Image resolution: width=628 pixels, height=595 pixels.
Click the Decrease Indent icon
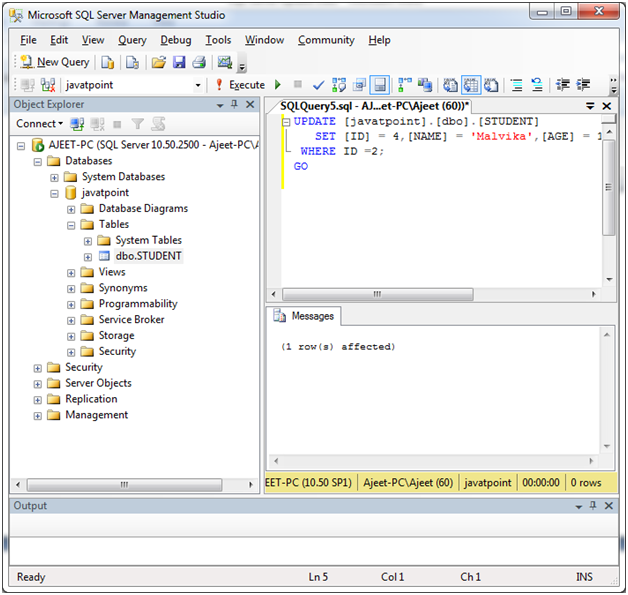(x=563, y=85)
